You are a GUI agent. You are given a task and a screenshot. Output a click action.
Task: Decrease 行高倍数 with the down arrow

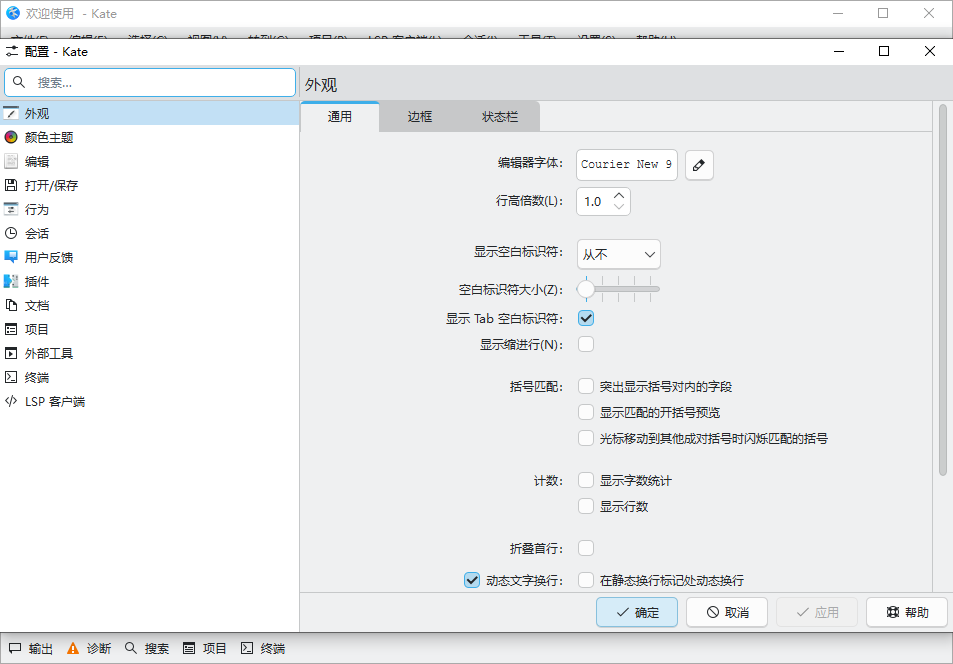pyautogui.click(x=619, y=207)
